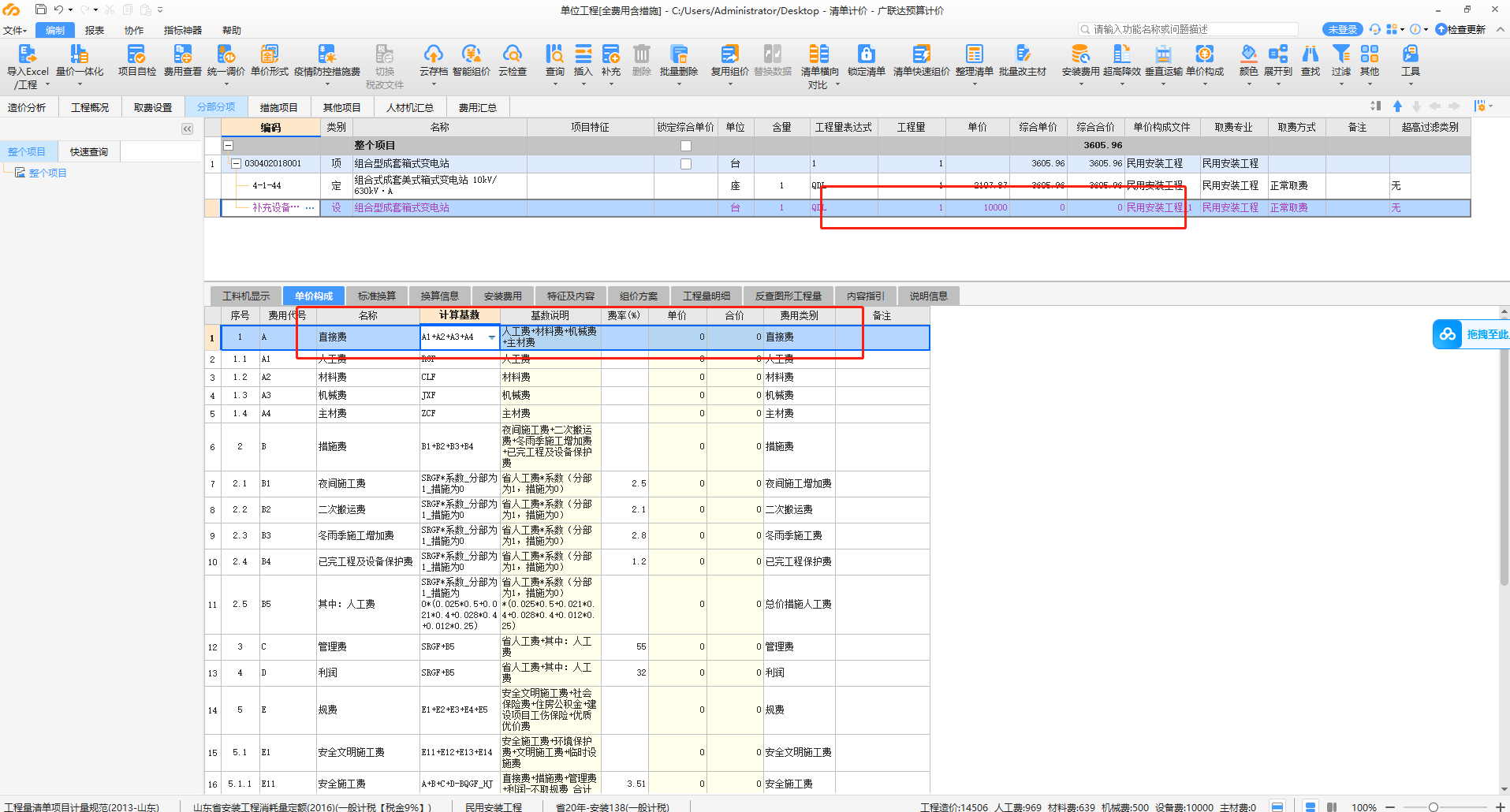Screen dimensions: 1510x812
Task: Open the 清单快速组价 tool
Action: tap(921, 54)
